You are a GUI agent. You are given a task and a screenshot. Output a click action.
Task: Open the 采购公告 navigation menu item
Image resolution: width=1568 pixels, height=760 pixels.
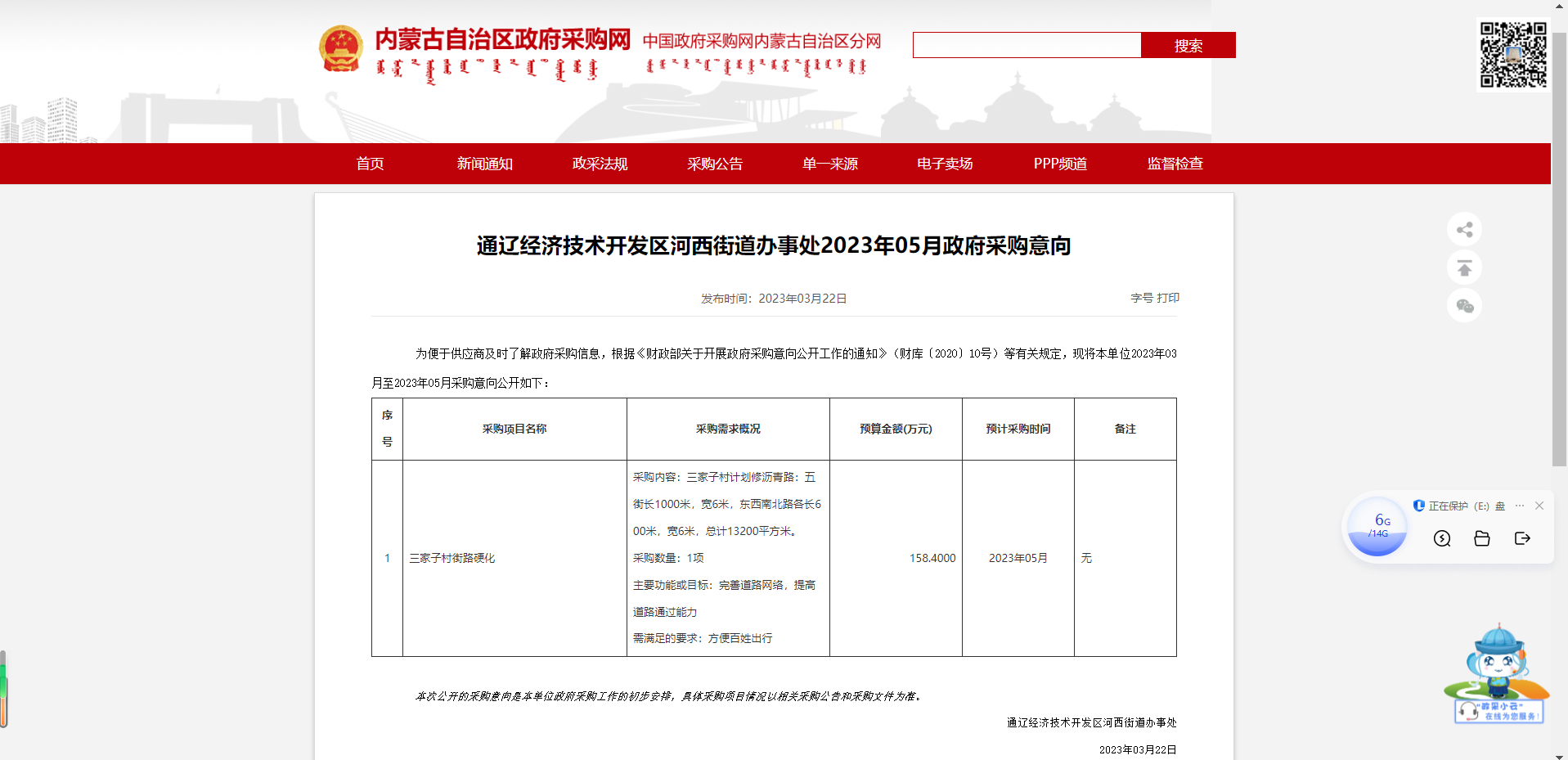(715, 164)
